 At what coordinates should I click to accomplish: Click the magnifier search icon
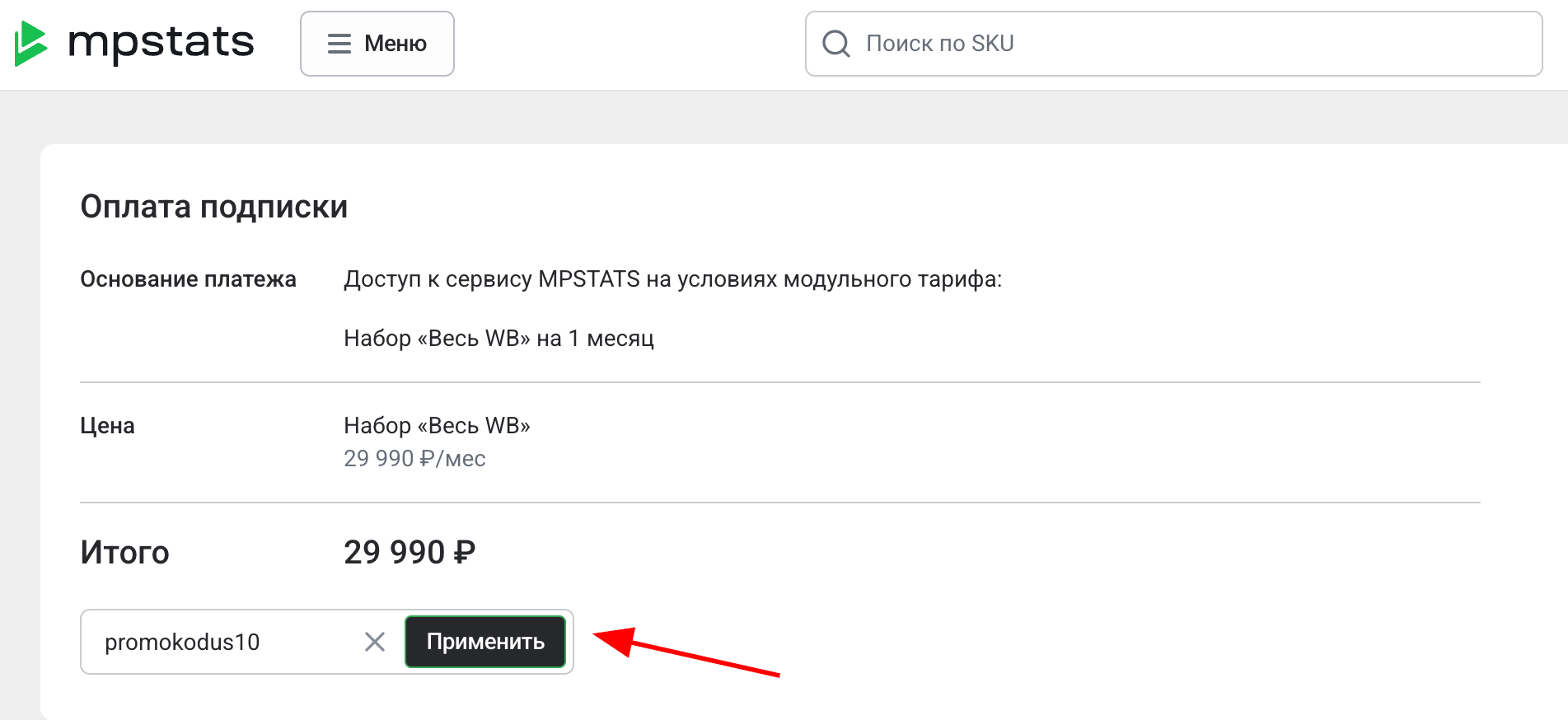836,44
